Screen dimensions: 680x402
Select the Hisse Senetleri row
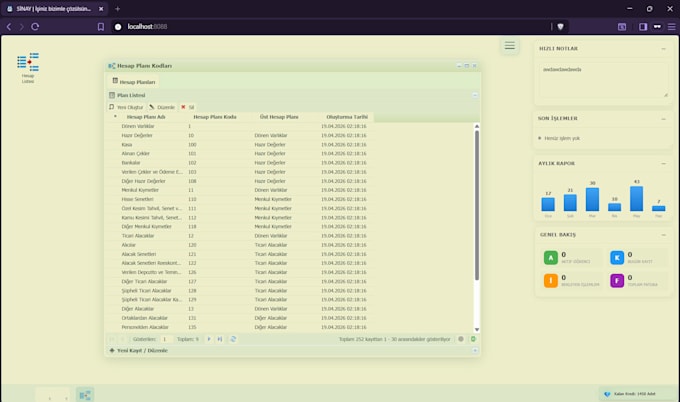239,199
